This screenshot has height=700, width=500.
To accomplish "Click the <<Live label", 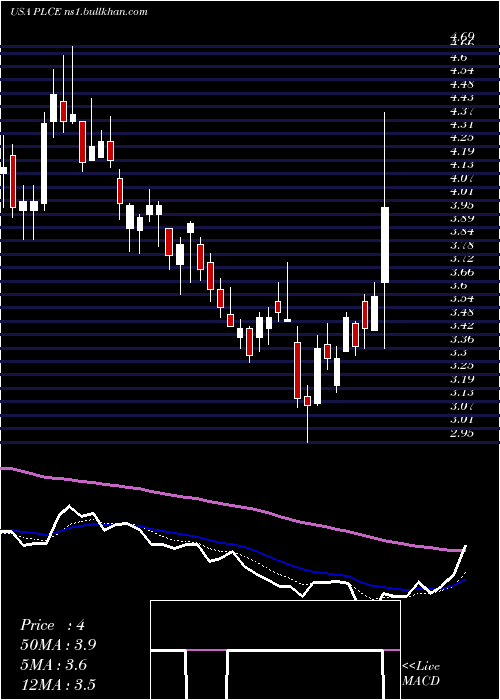I will point(421,667).
